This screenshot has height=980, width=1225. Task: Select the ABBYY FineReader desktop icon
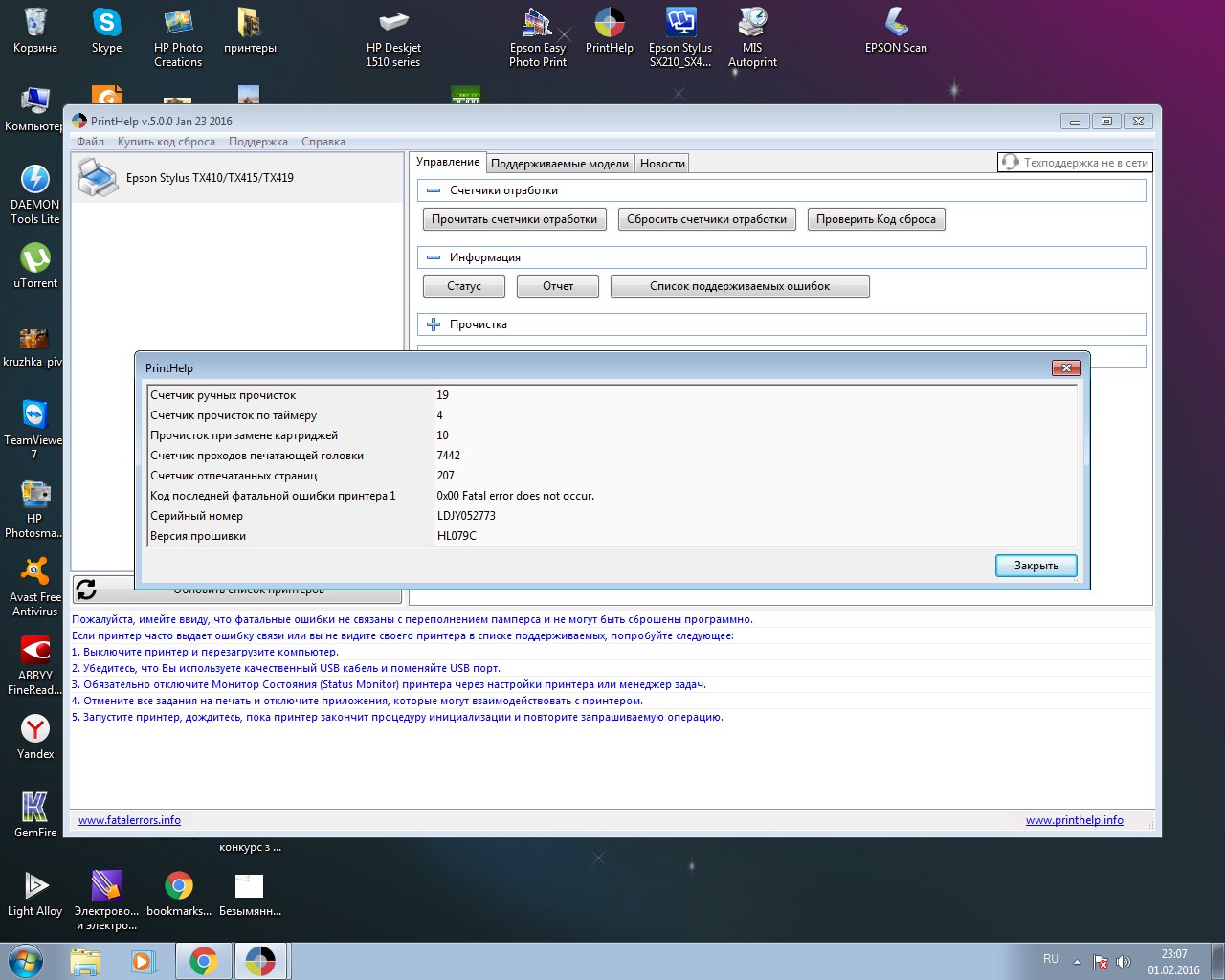click(35, 664)
